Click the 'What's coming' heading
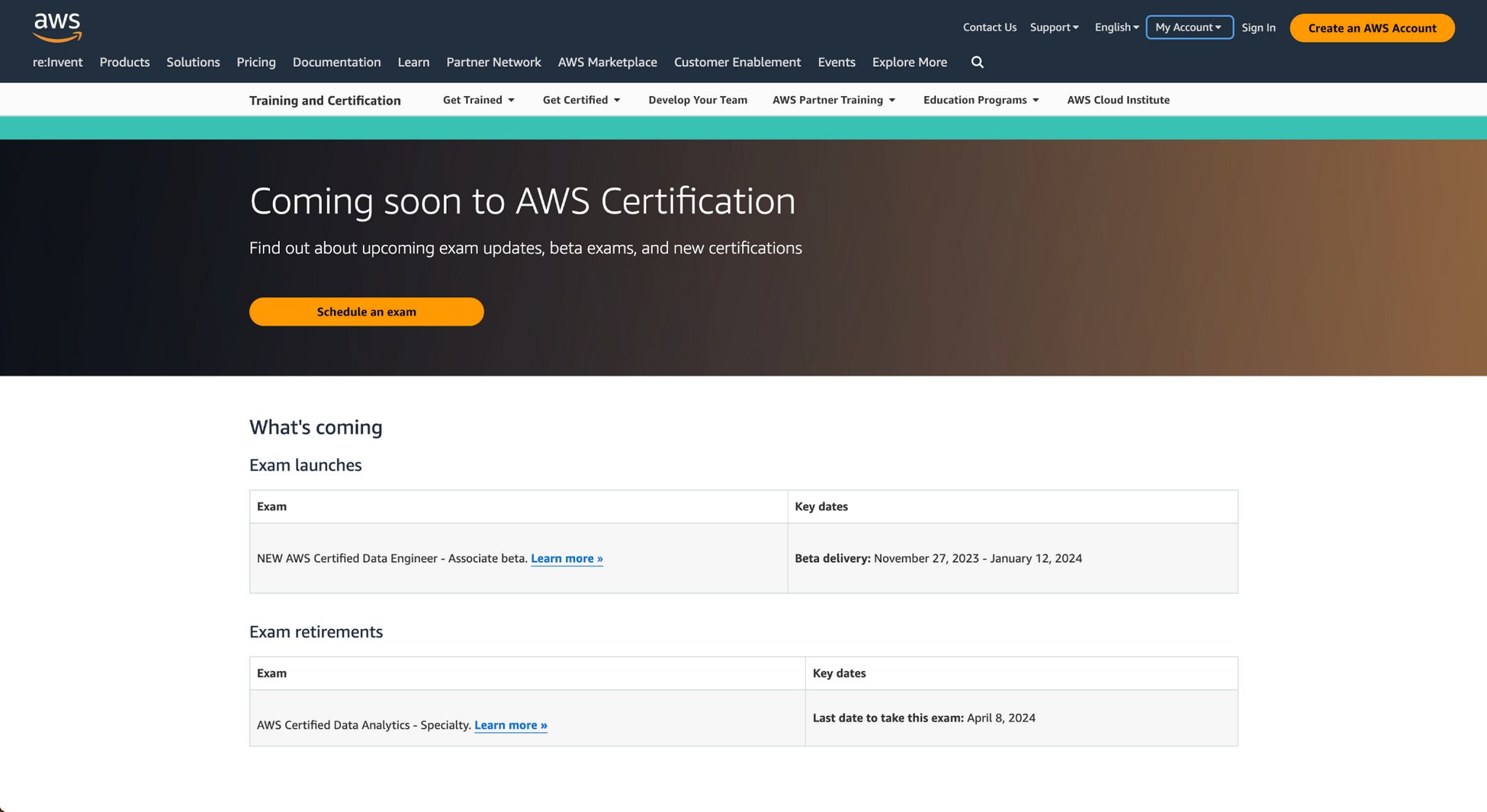The height and width of the screenshot is (812, 1487). [x=316, y=428]
